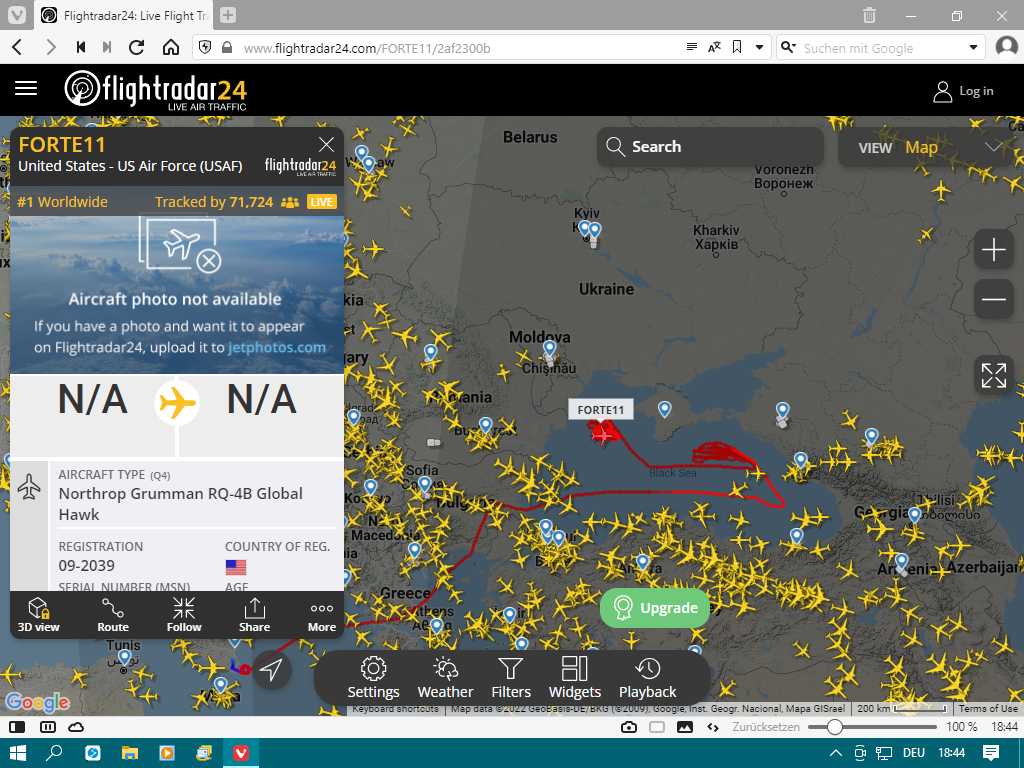Follow the FORTE11 aircraft
Viewport: 1024px width, 768px height.
click(184, 615)
